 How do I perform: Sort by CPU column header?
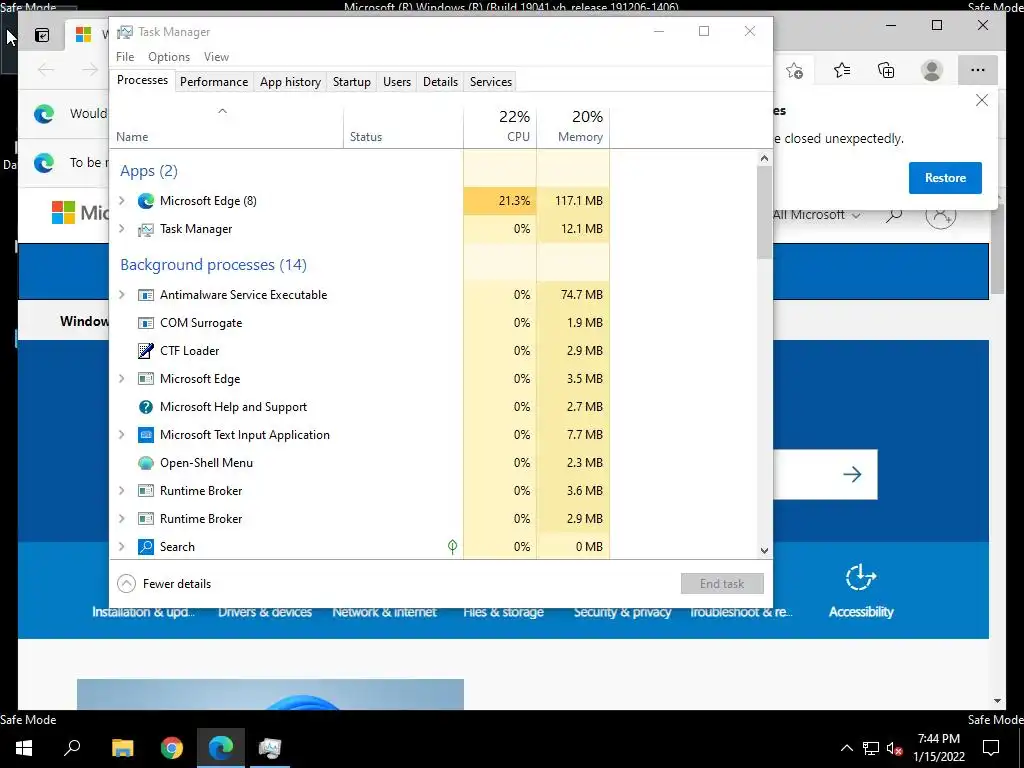[500, 127]
